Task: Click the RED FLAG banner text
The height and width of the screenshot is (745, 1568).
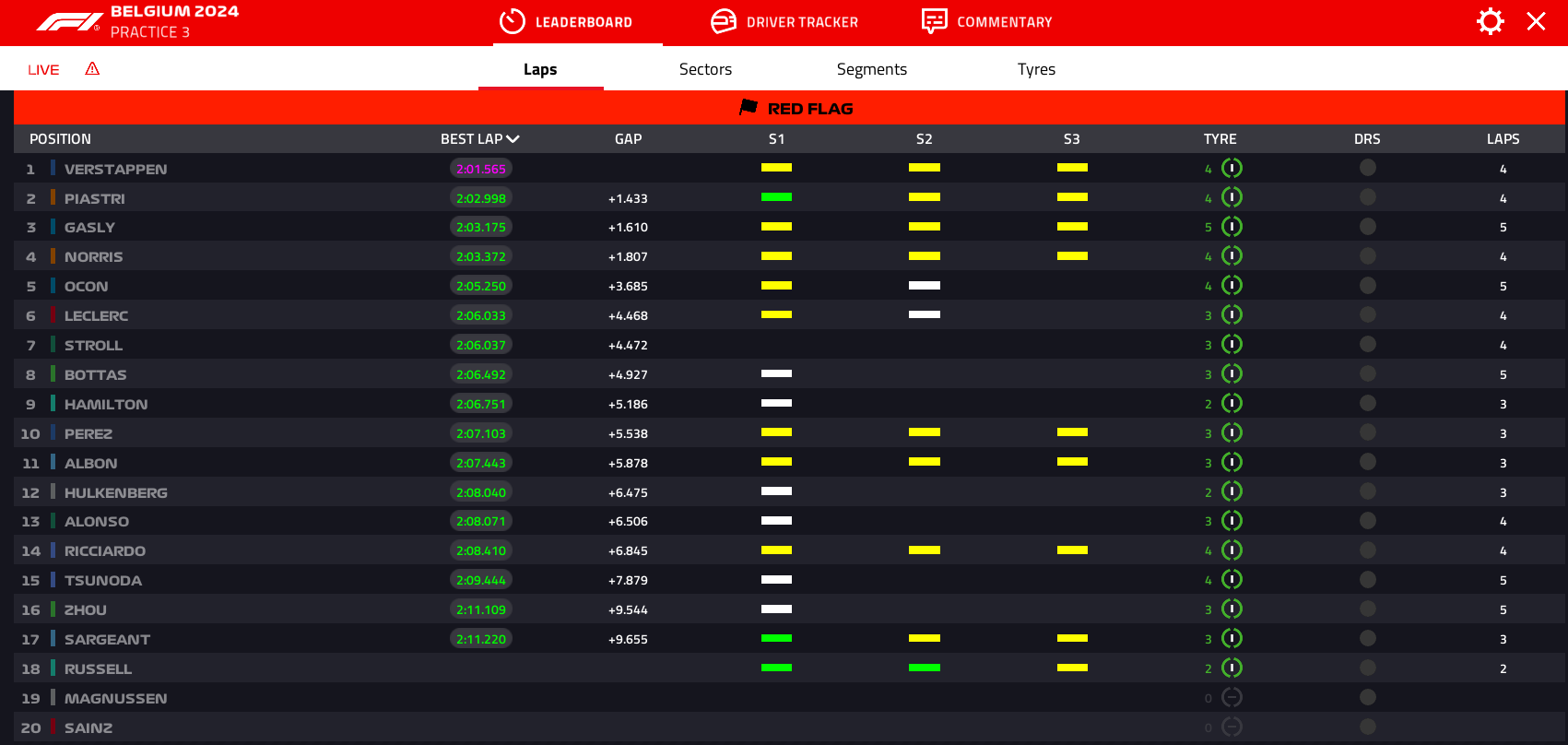Action: click(810, 109)
